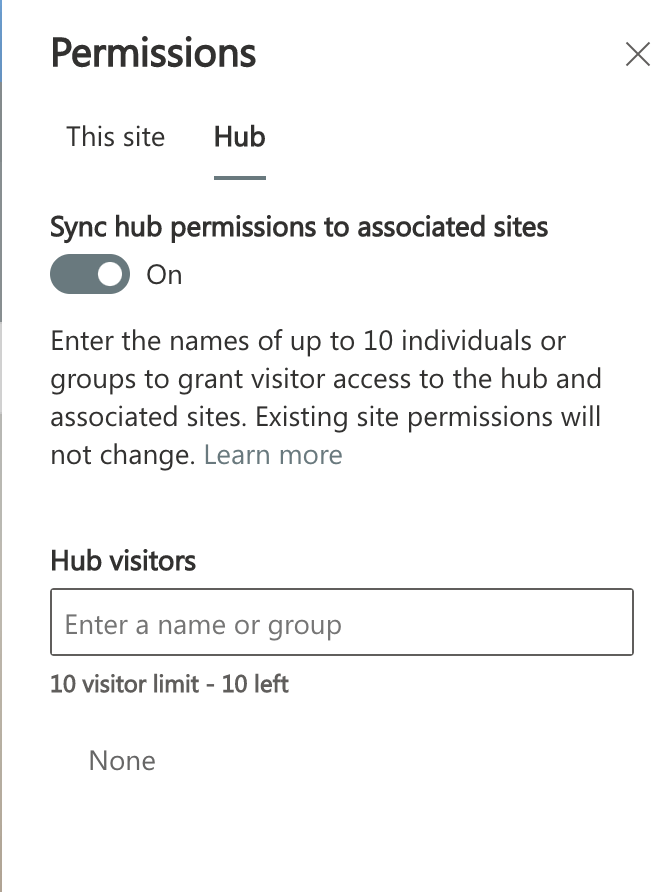Focus the Enter a name or group field
The width and height of the screenshot is (656, 892).
(342, 622)
